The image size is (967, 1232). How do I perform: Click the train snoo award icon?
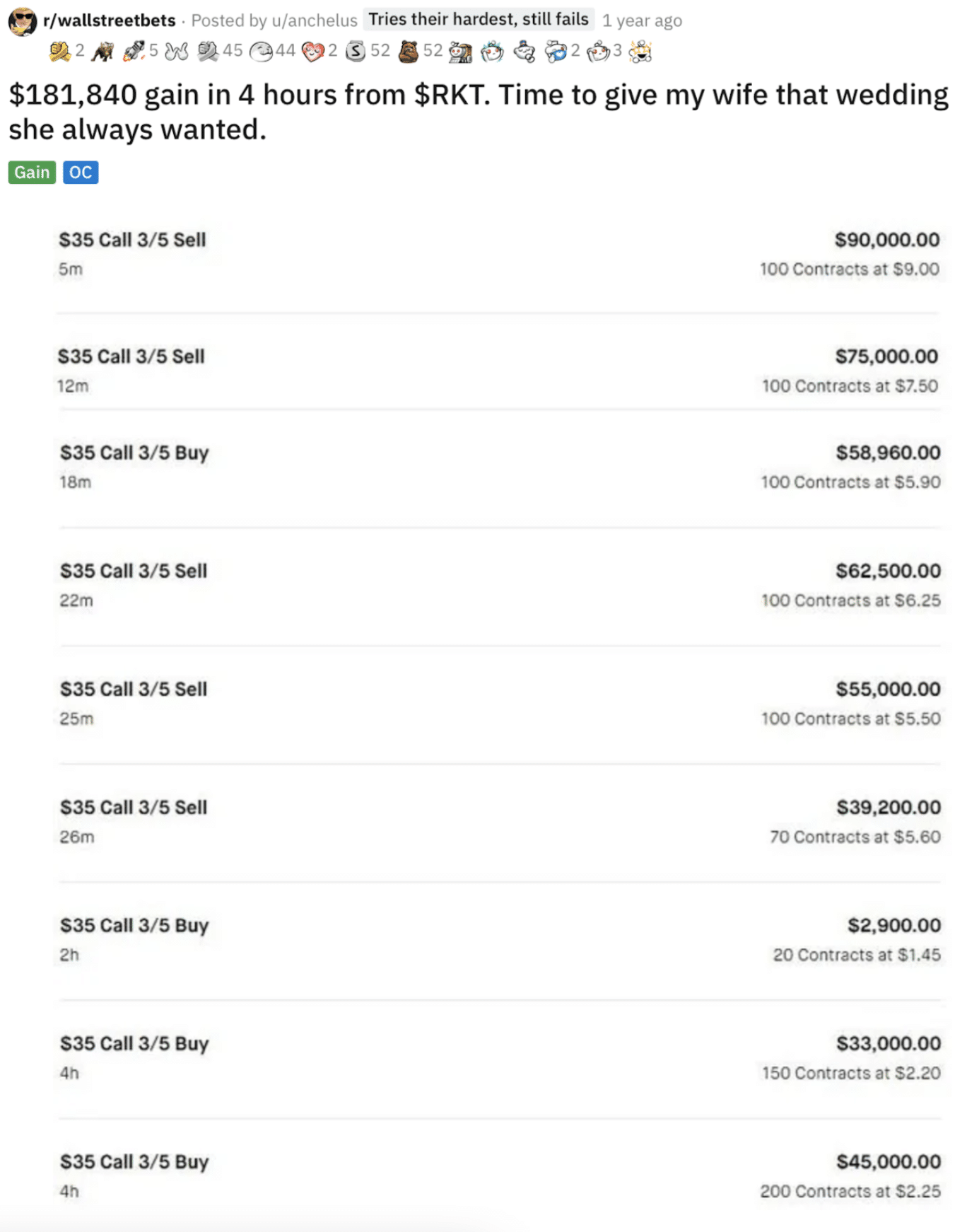click(460, 52)
